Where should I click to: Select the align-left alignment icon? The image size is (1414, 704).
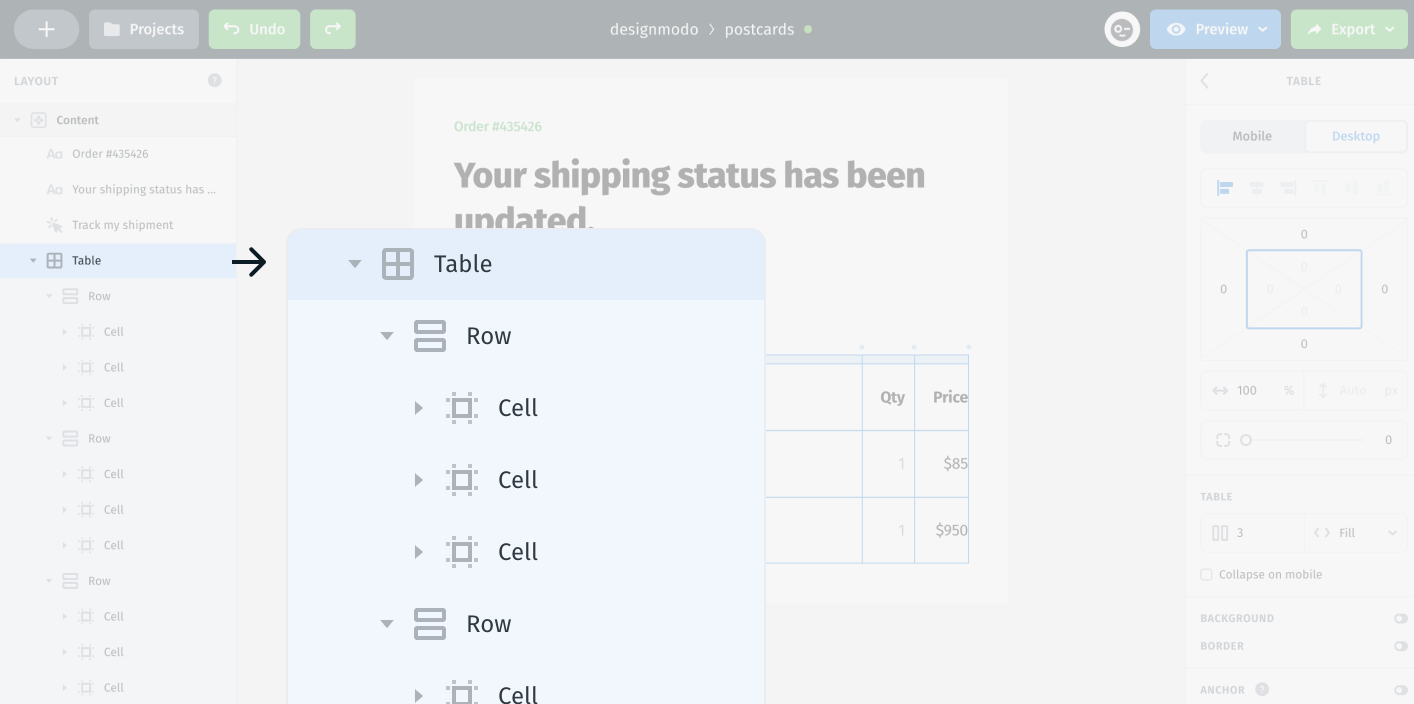1225,188
